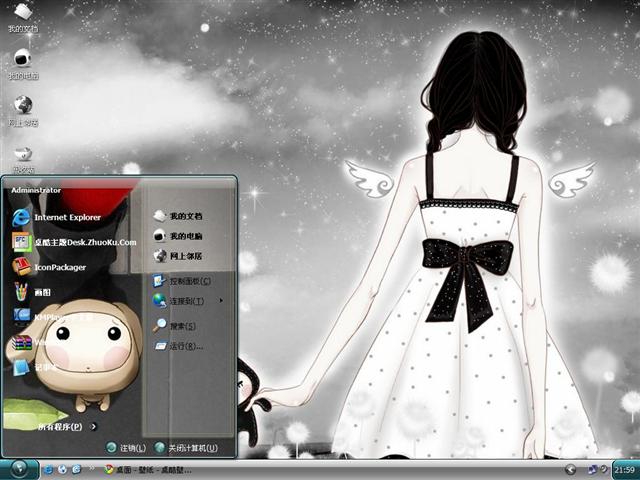
Task: Open 我的文档 in the Start menu right pane
Action: click(x=178, y=216)
